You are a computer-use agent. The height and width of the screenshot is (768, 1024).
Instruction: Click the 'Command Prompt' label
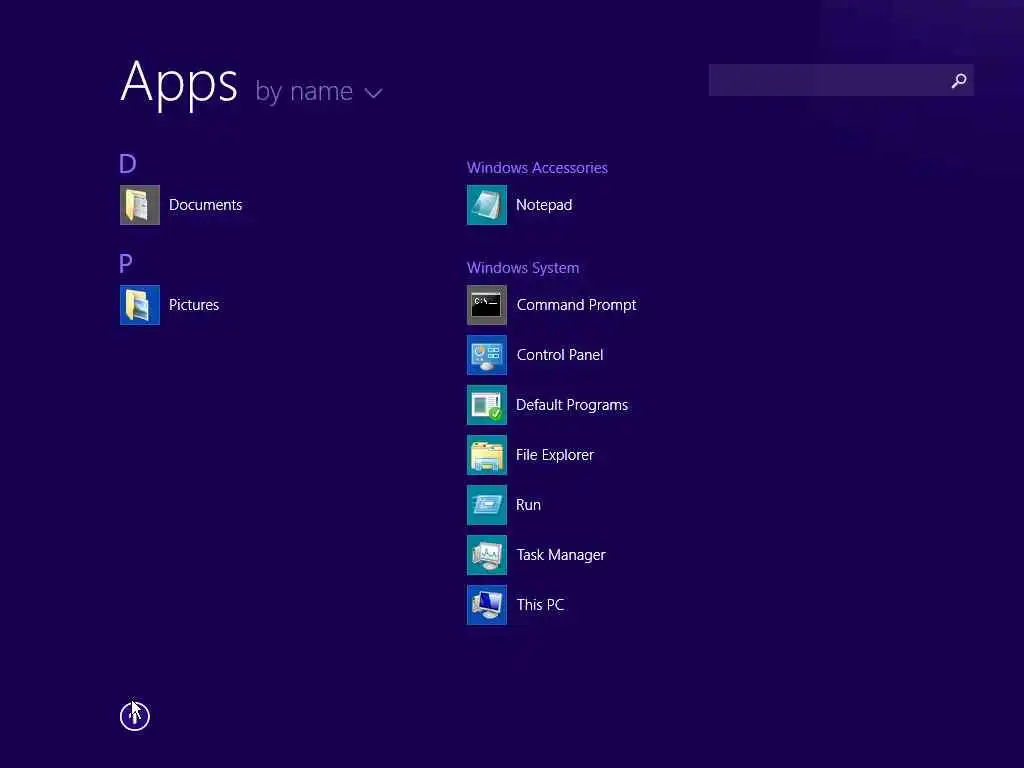576,305
